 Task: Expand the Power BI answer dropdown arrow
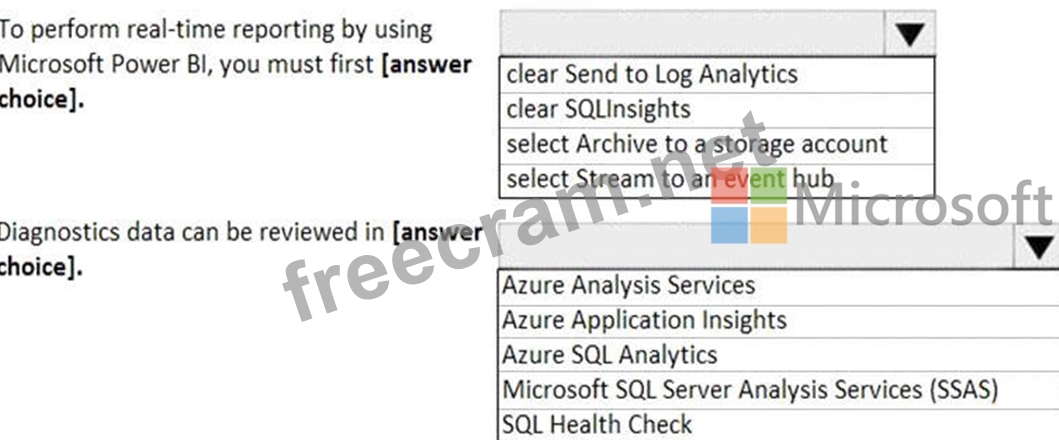point(909,33)
